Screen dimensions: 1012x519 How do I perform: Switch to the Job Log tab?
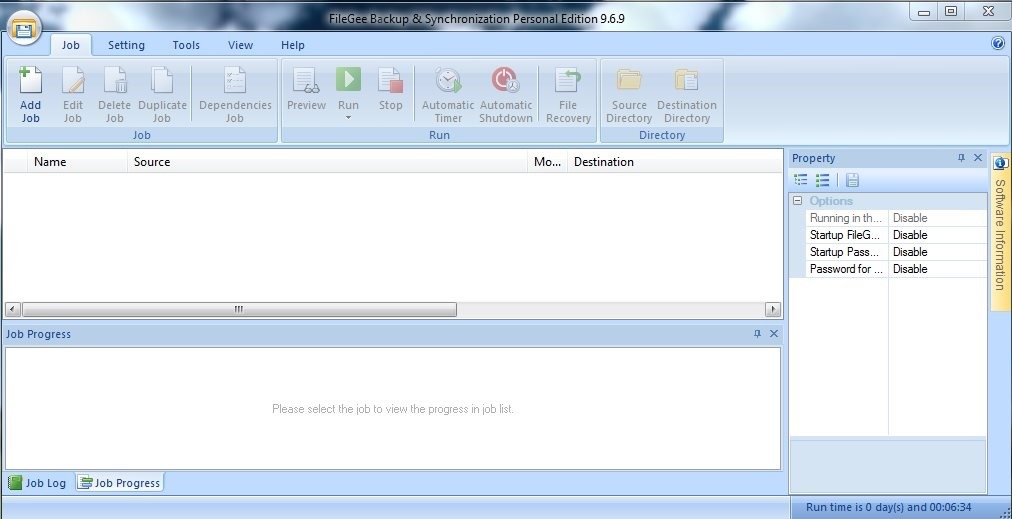(37, 483)
